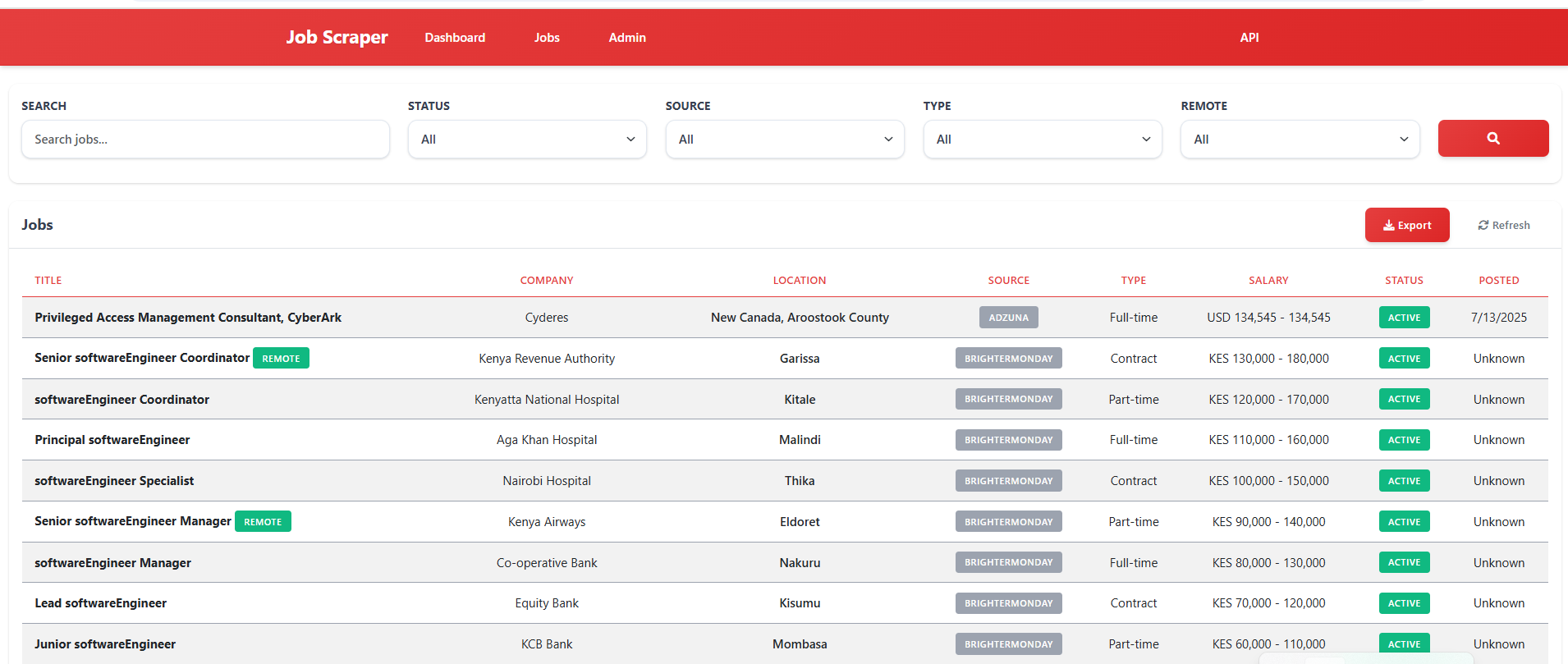The image size is (1568, 664).
Task: Click ACTIVE badge in Equity Bank row
Action: pyautogui.click(x=1404, y=603)
